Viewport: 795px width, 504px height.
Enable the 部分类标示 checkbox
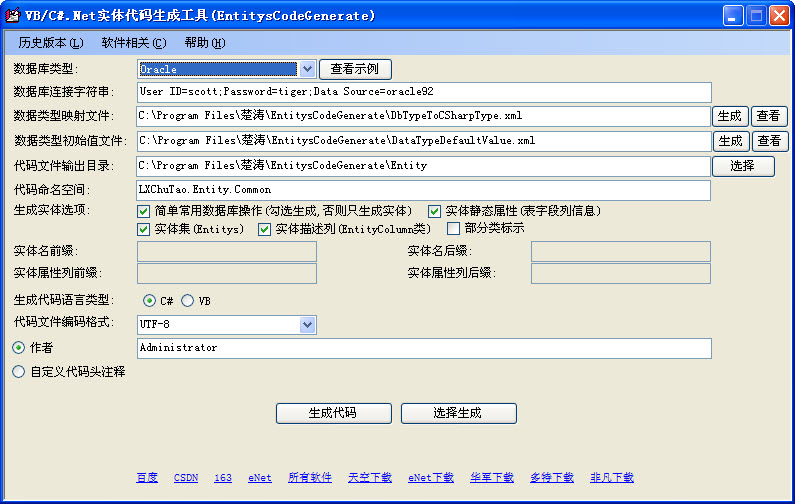click(x=453, y=229)
